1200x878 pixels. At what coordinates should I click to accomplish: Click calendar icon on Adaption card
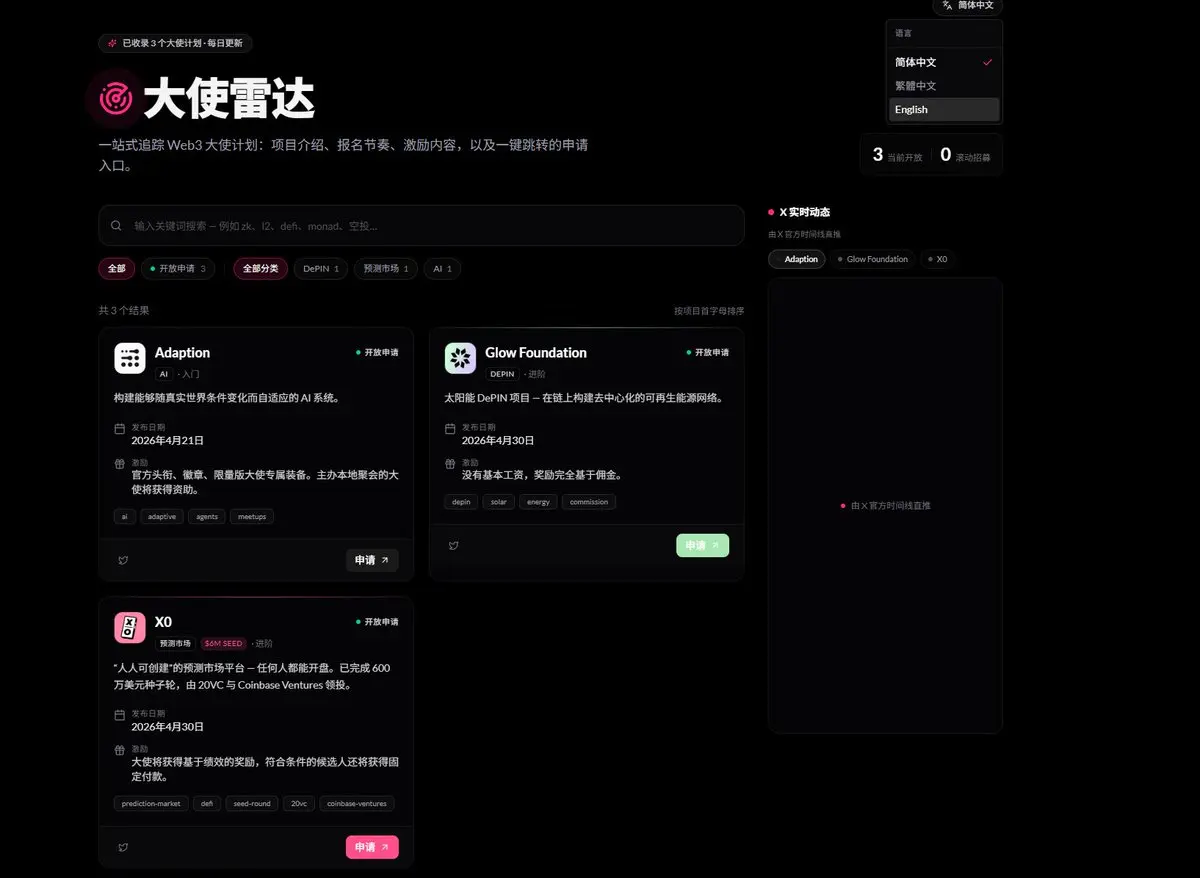tap(119, 429)
